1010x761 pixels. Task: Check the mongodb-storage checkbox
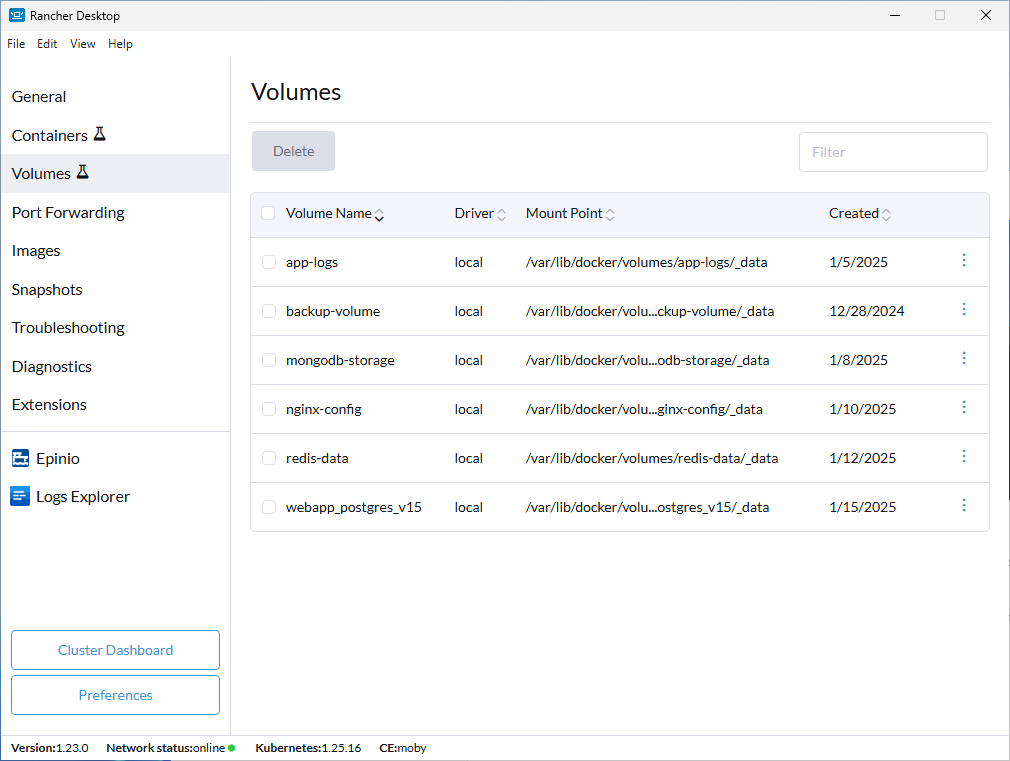point(269,360)
